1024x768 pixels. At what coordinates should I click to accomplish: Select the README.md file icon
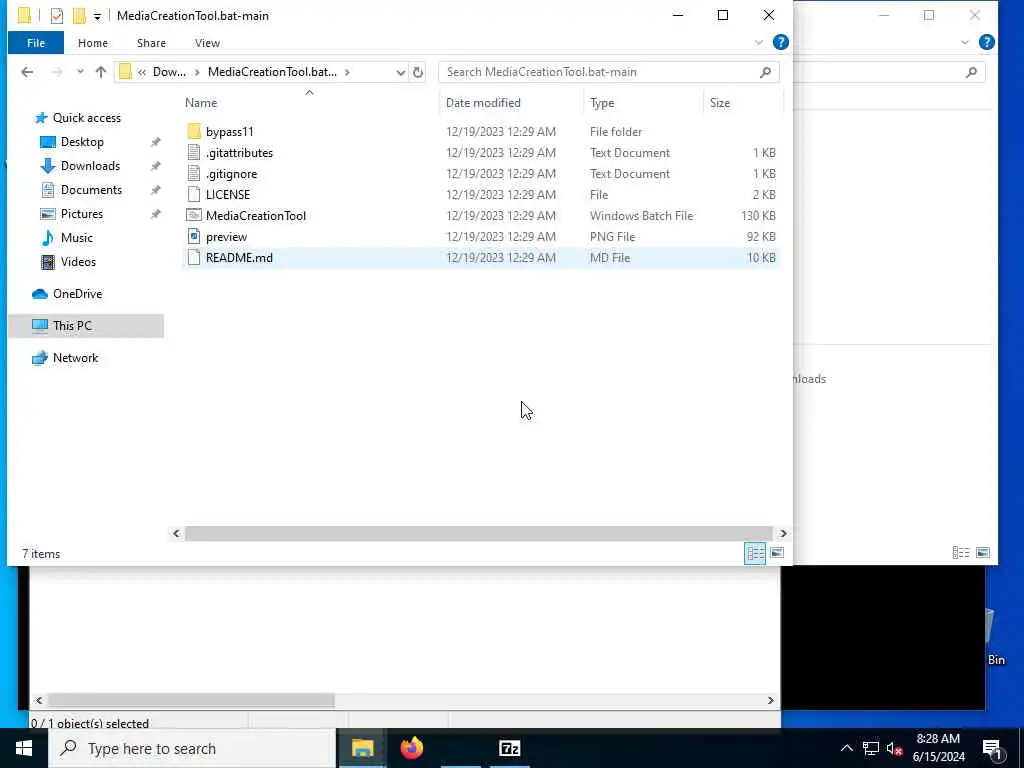point(194,257)
